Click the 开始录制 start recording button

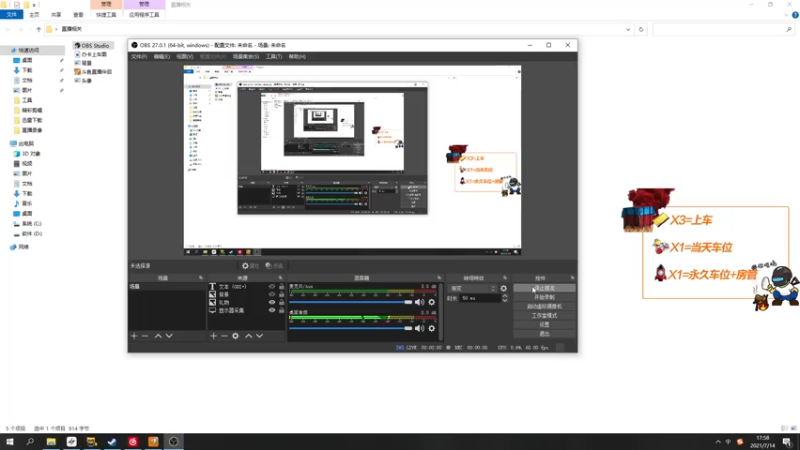pyautogui.click(x=544, y=297)
